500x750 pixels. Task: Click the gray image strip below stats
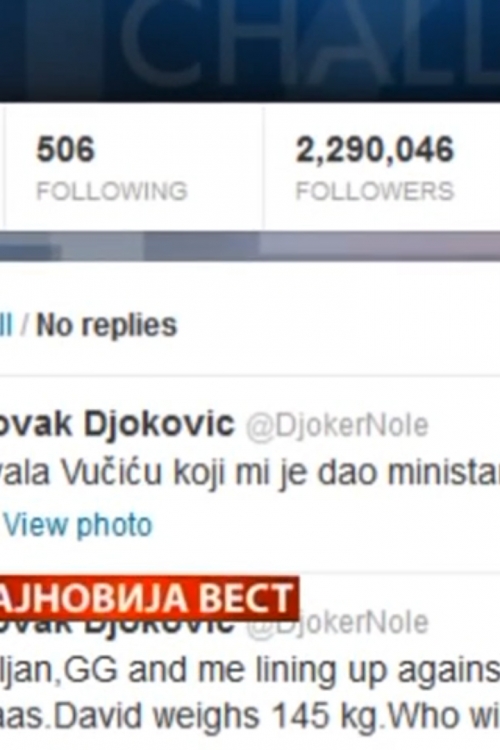point(250,246)
